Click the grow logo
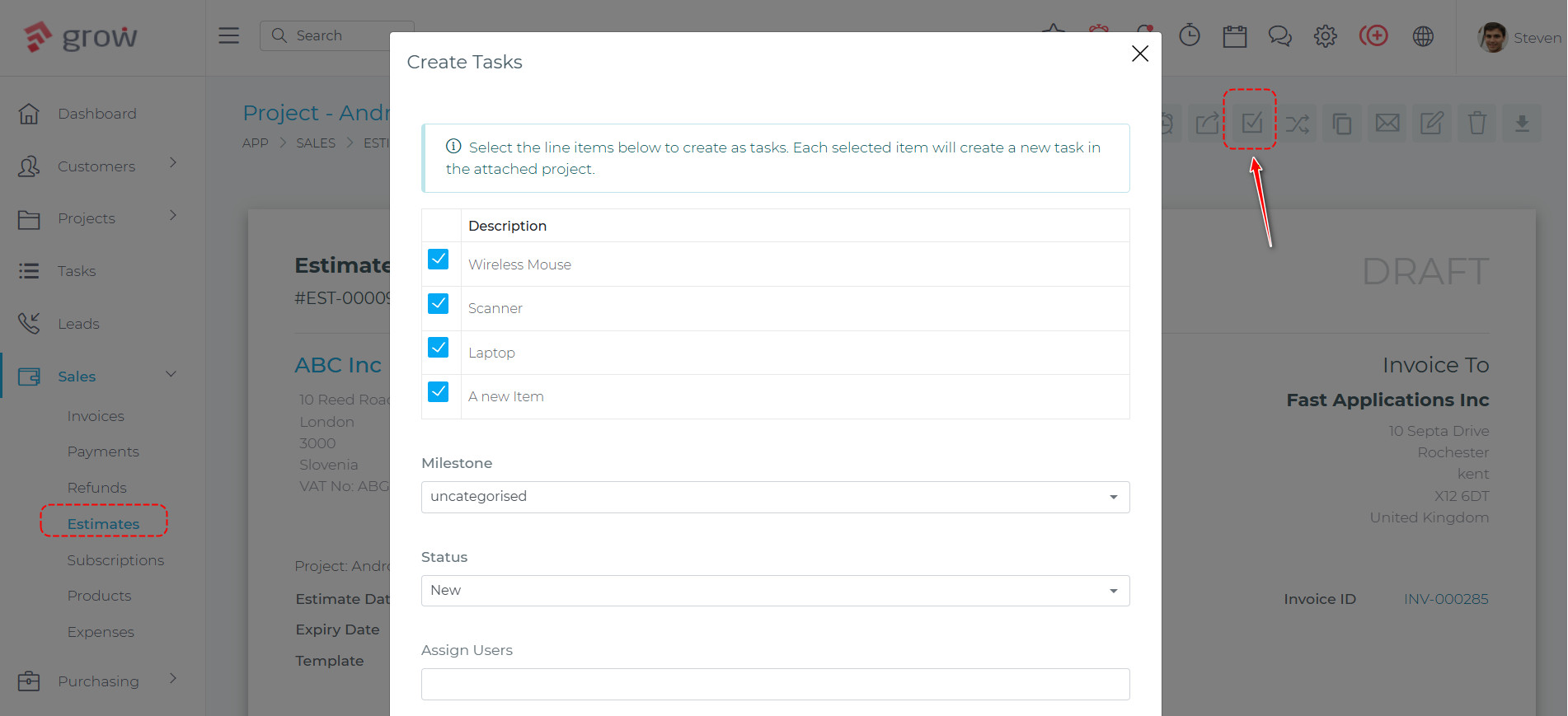This screenshot has height=716, width=1568. (x=80, y=36)
